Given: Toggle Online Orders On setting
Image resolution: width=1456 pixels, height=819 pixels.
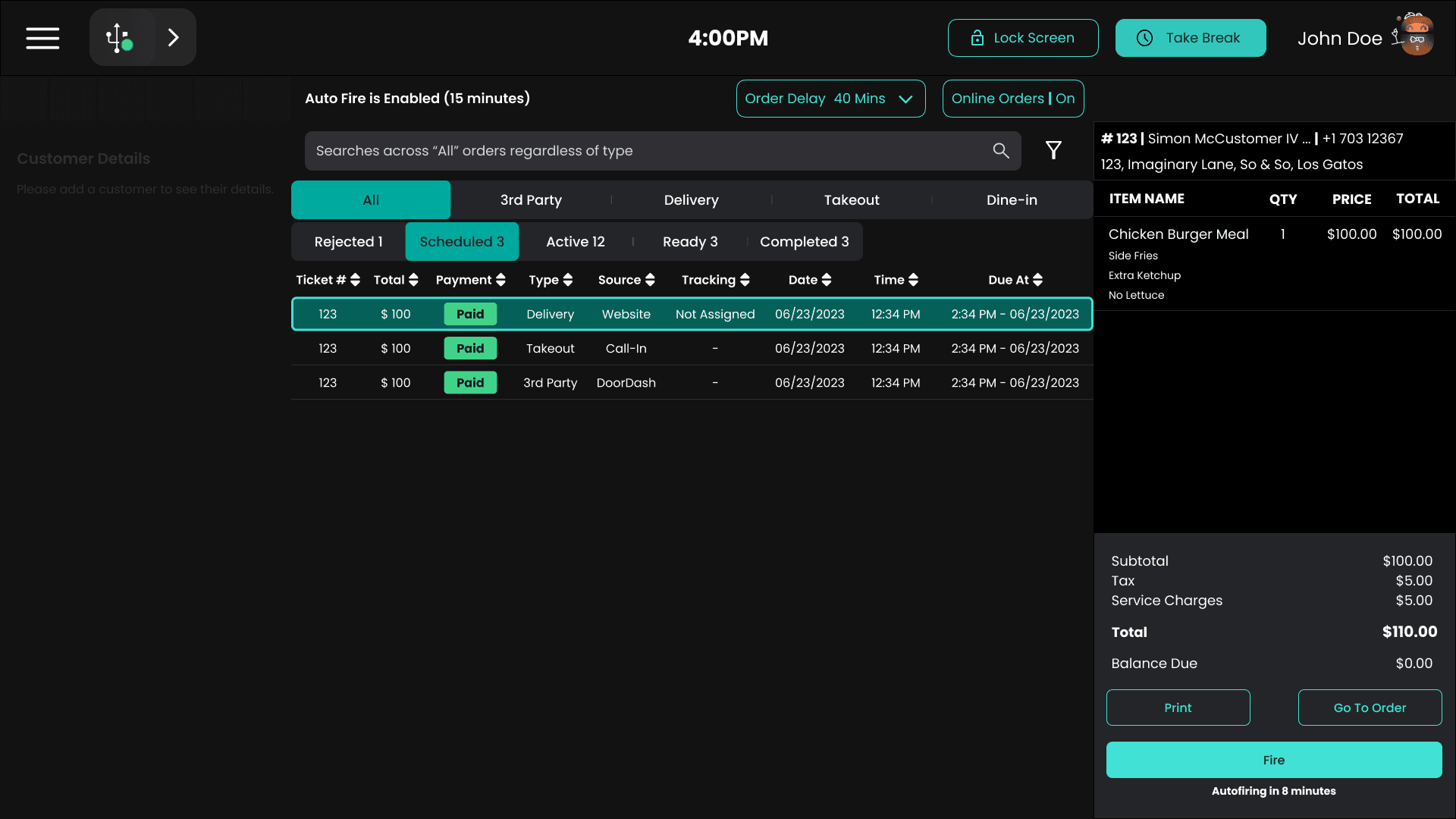Looking at the screenshot, I should (1013, 99).
